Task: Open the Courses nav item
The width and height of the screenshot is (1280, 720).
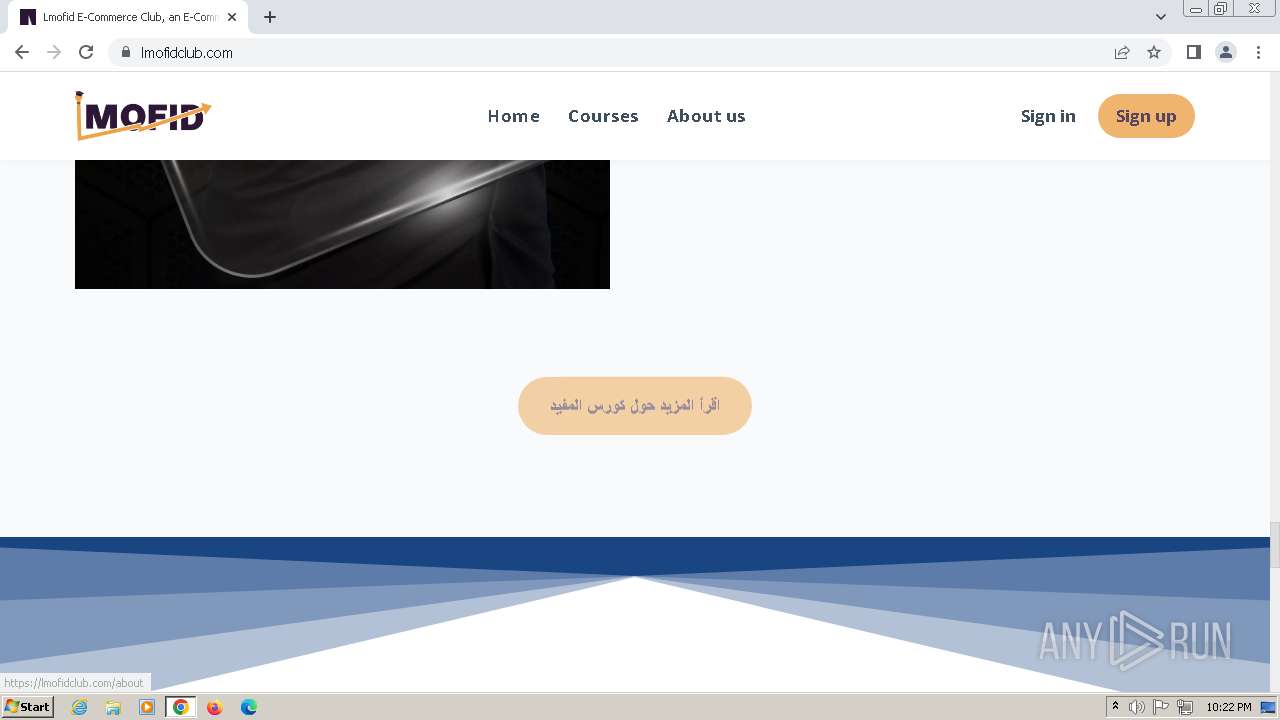Action: [603, 116]
